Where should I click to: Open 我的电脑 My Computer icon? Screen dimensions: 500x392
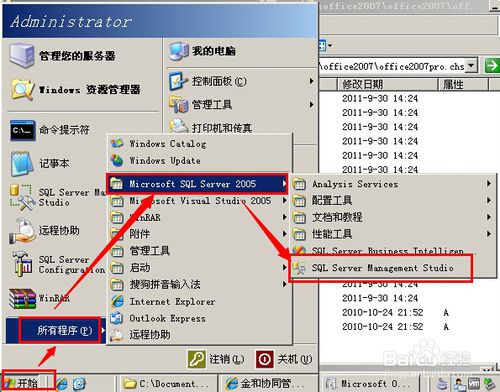pyautogui.click(x=179, y=52)
